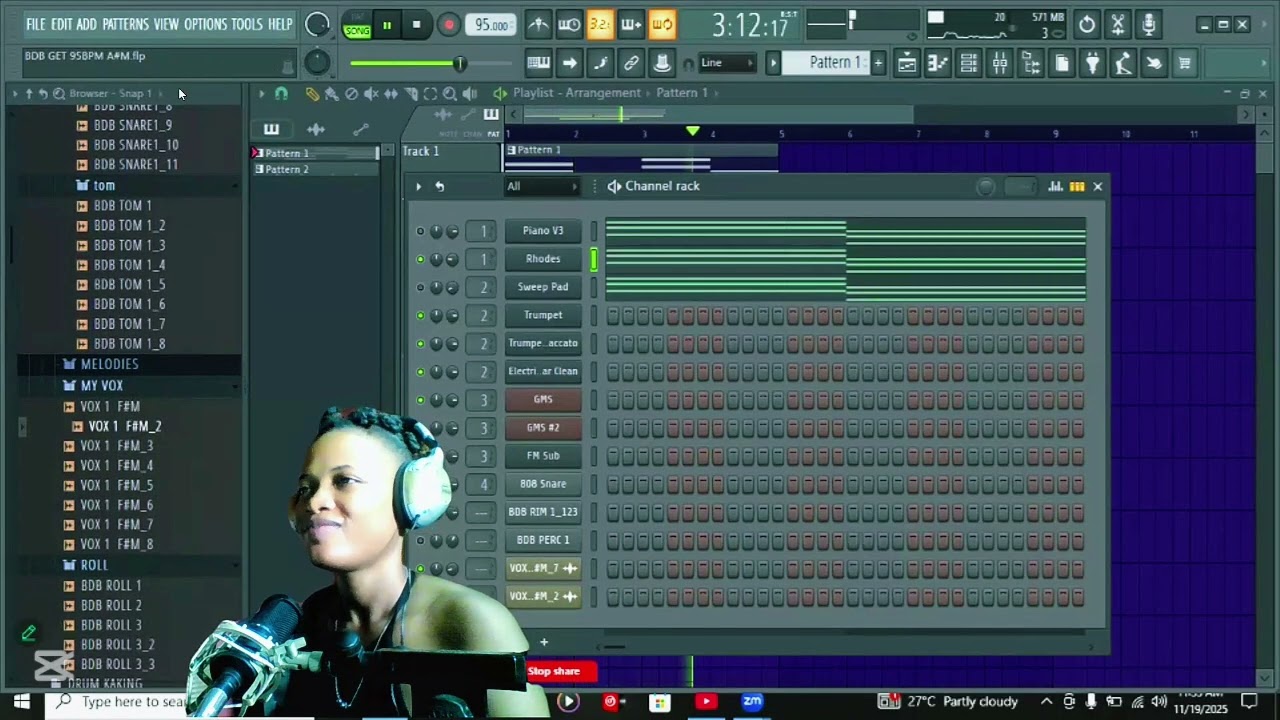Toggle the blend recording overdub icon
Screen dimensions: 1280x720
pyautogui.click(x=631, y=25)
